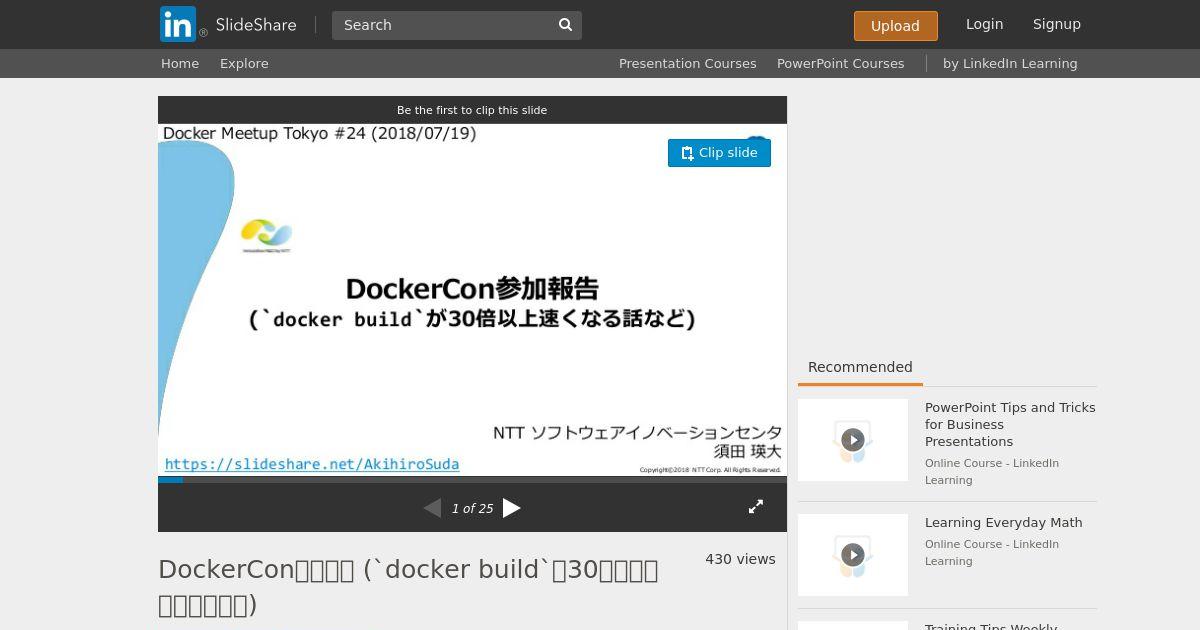The image size is (1200, 630).
Task: Click the '430 views' text
Action: (x=740, y=559)
